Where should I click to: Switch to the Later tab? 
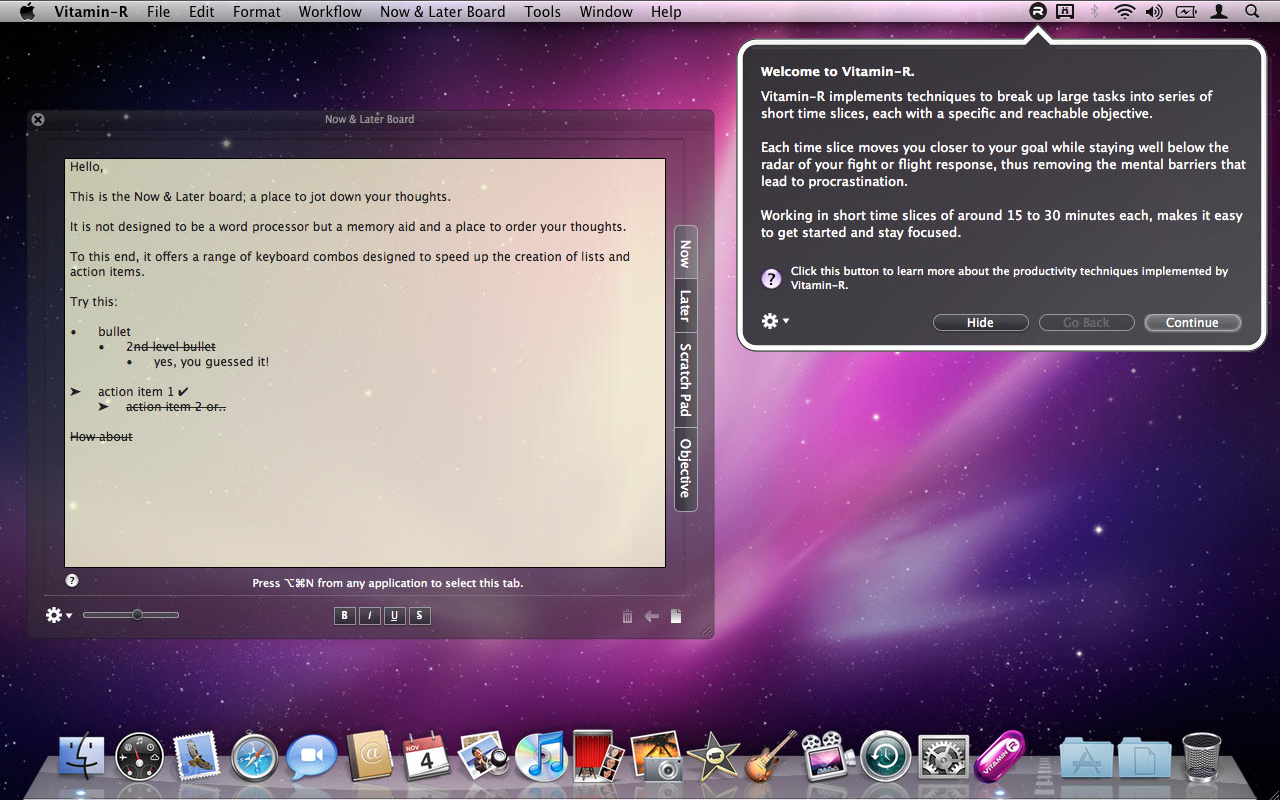pos(685,304)
